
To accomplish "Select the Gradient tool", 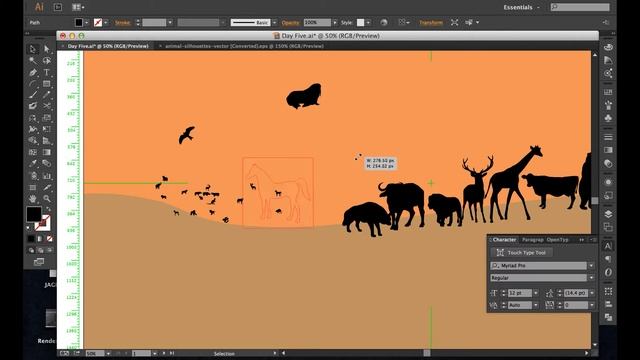I will tap(47, 152).
